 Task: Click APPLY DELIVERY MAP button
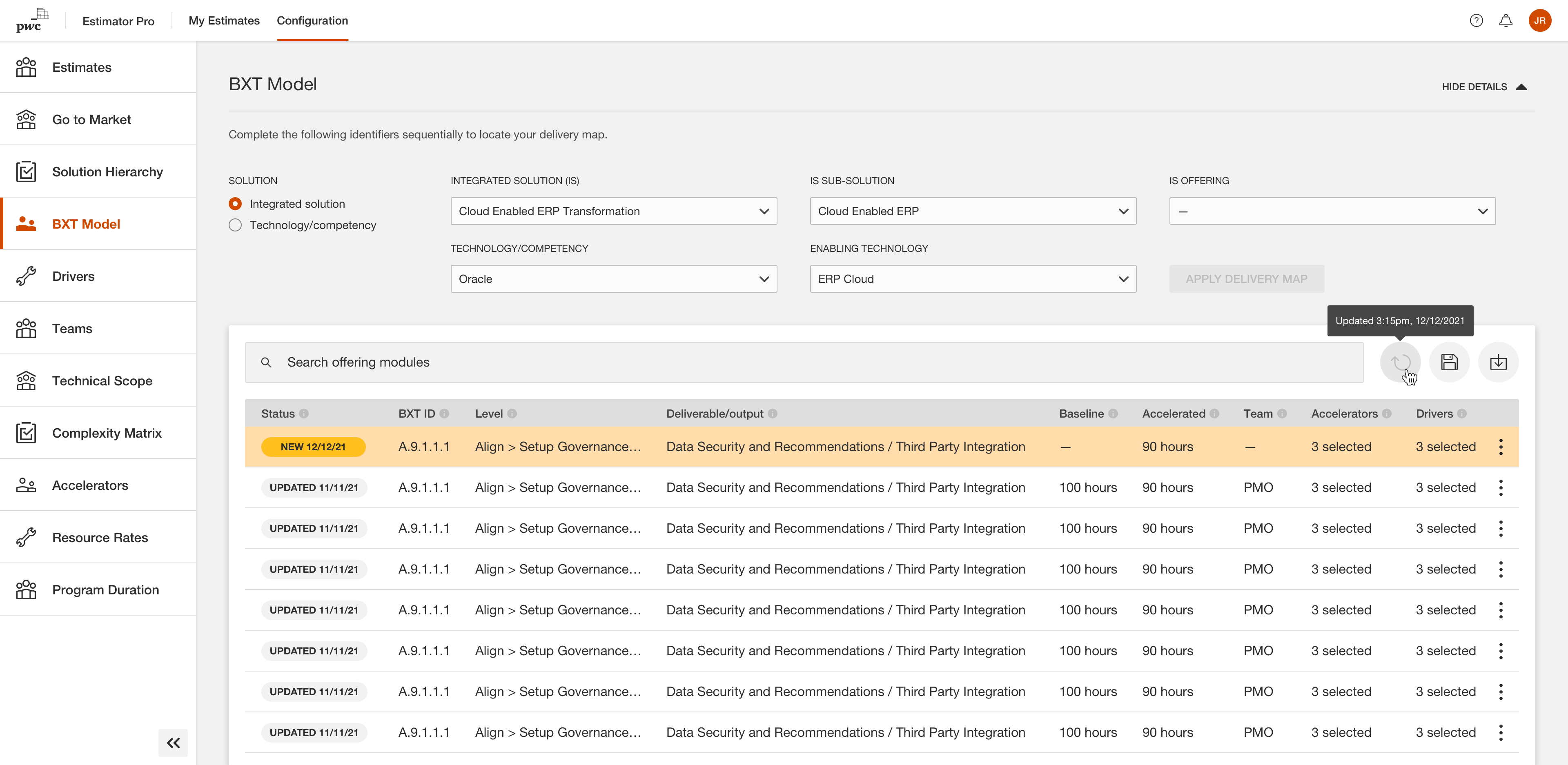1246,279
